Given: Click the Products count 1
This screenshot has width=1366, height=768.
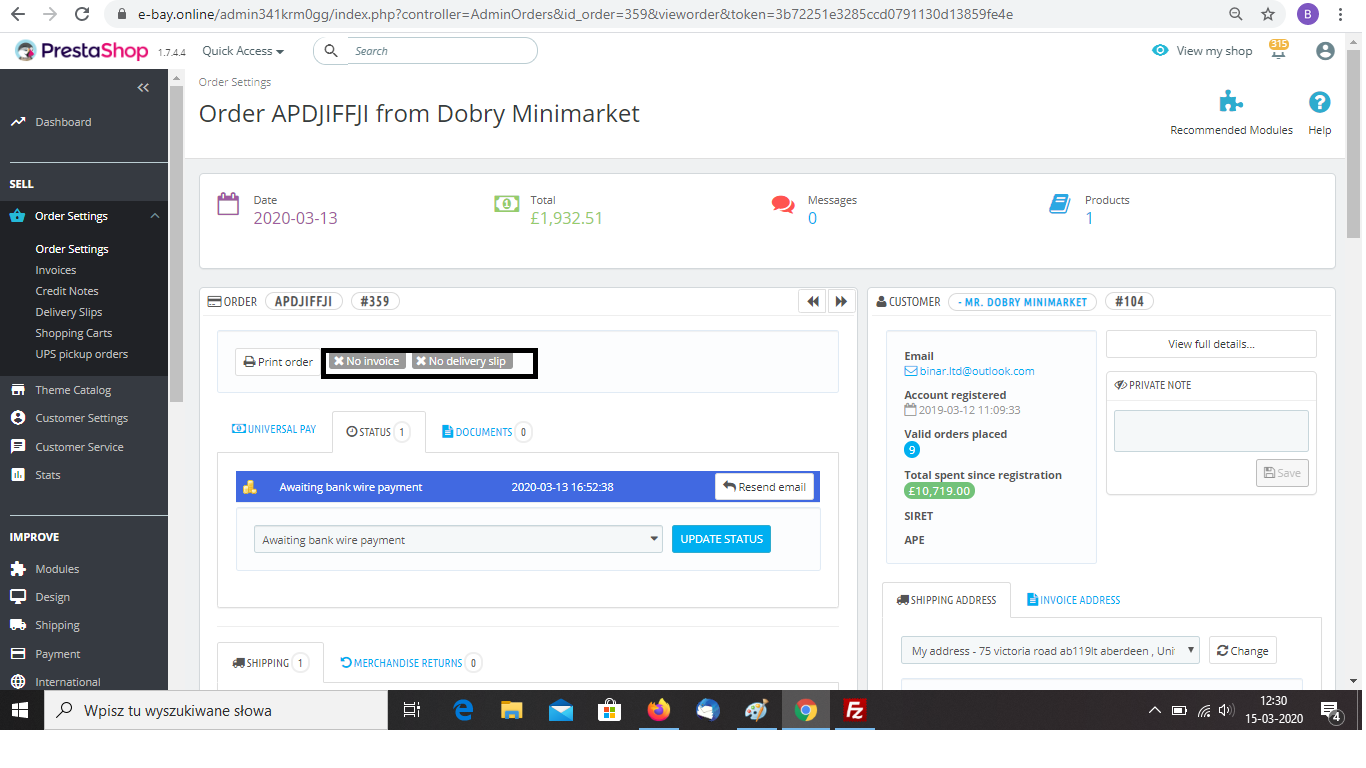Looking at the screenshot, I should 1089,218.
